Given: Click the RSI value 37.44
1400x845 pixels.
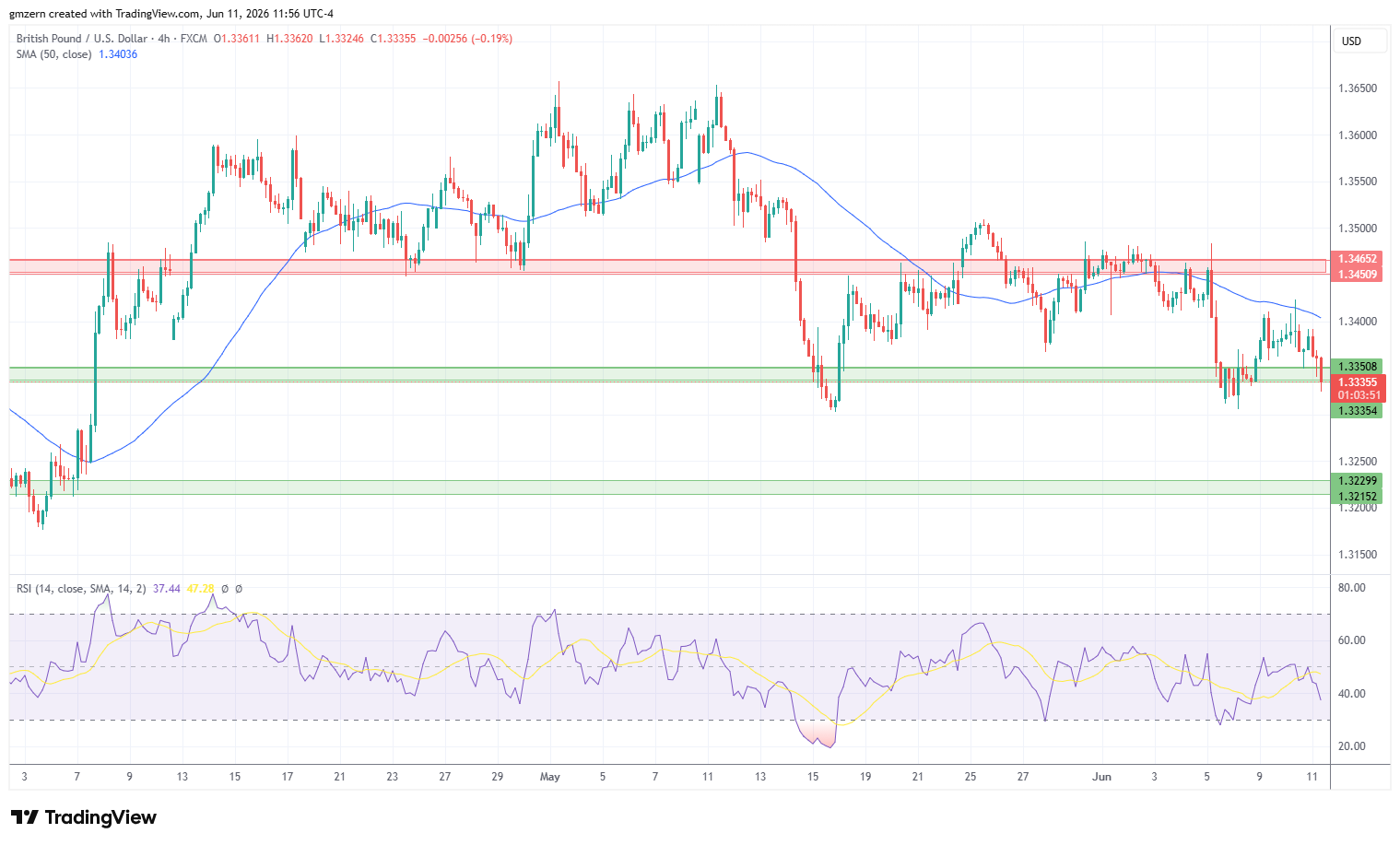Looking at the screenshot, I should click(x=167, y=589).
